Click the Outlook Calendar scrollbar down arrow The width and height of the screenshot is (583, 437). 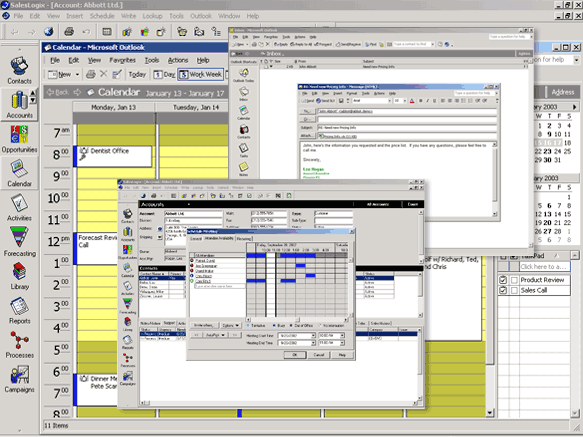coord(489,412)
